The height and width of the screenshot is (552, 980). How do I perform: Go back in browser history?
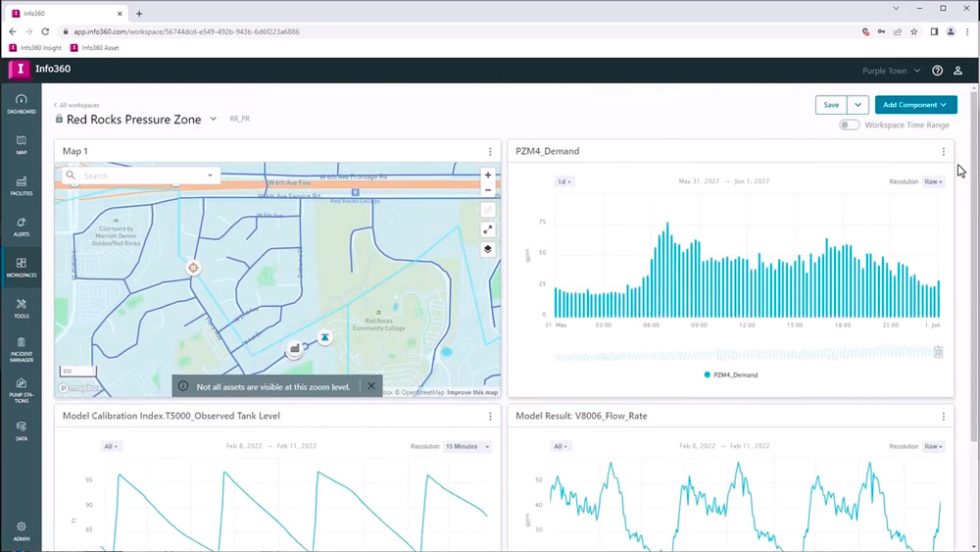click(x=12, y=31)
